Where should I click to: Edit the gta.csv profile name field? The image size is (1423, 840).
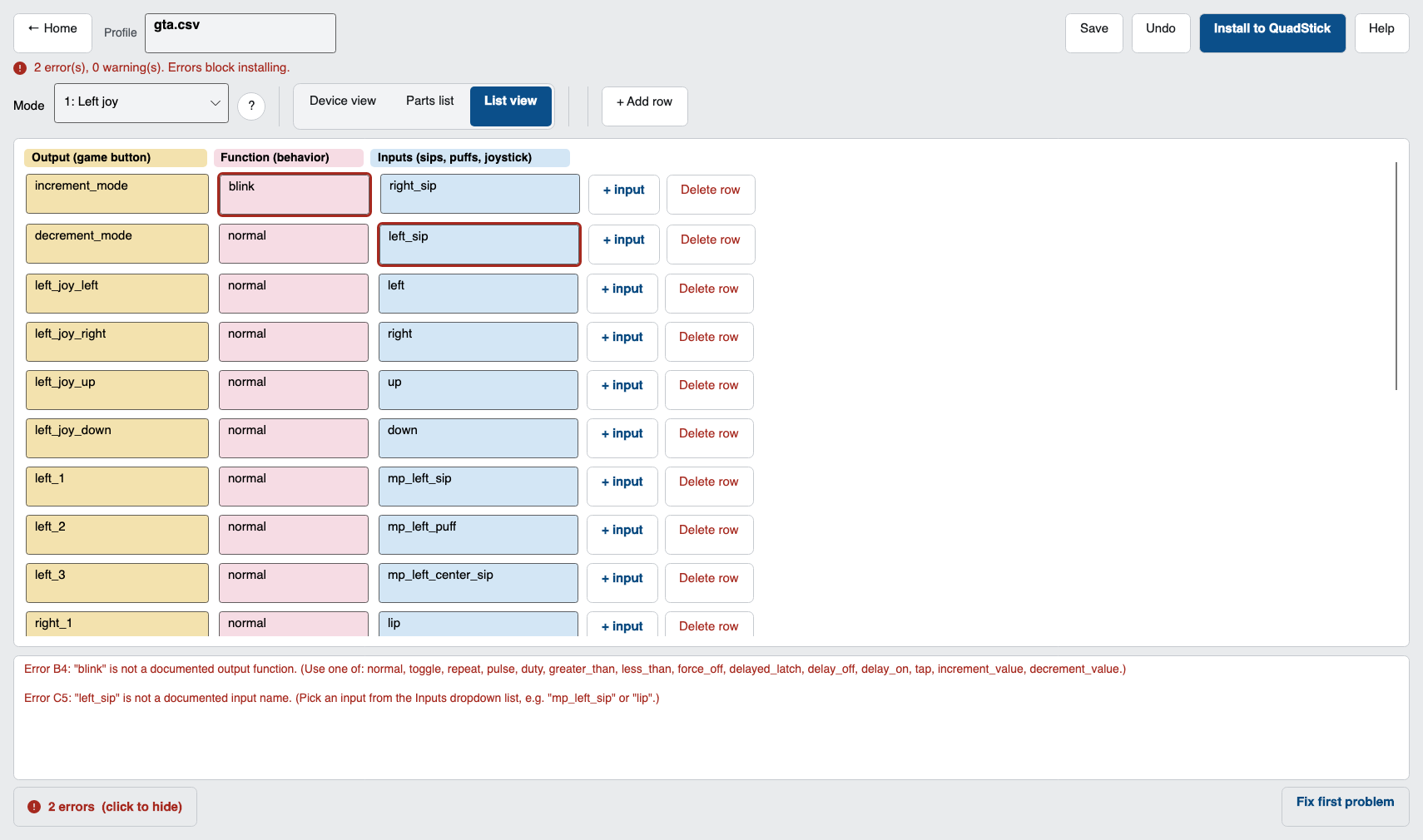240,33
